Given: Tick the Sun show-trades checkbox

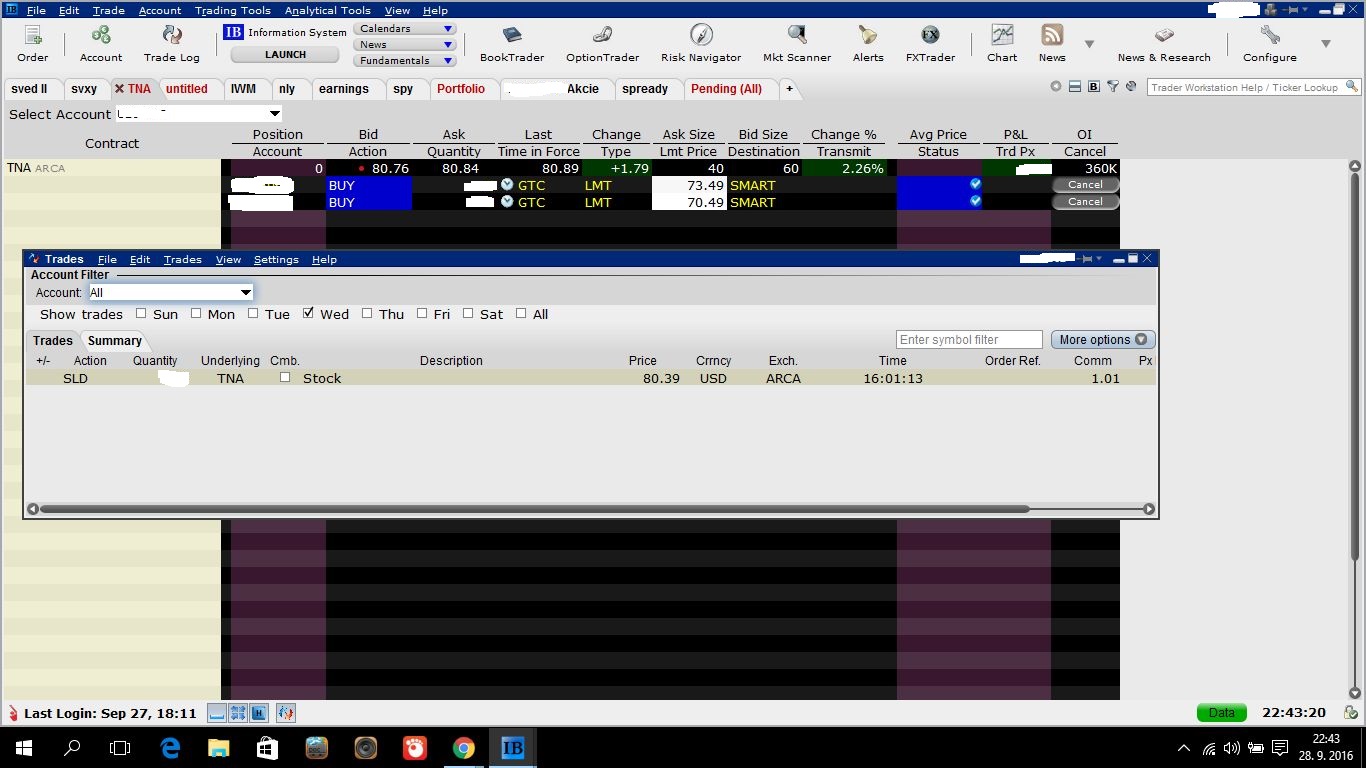Looking at the screenshot, I should (141, 314).
